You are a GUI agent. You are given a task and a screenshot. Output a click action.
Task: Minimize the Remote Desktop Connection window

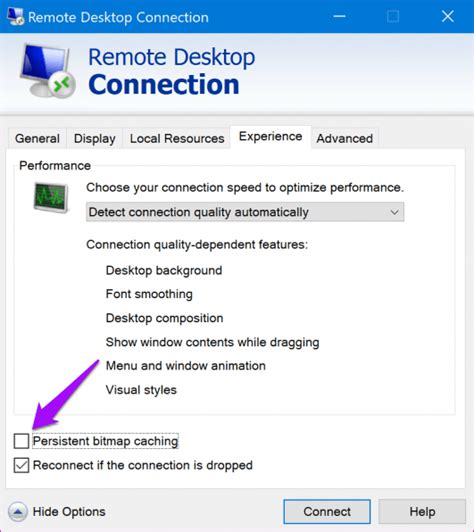pyautogui.click(x=339, y=16)
